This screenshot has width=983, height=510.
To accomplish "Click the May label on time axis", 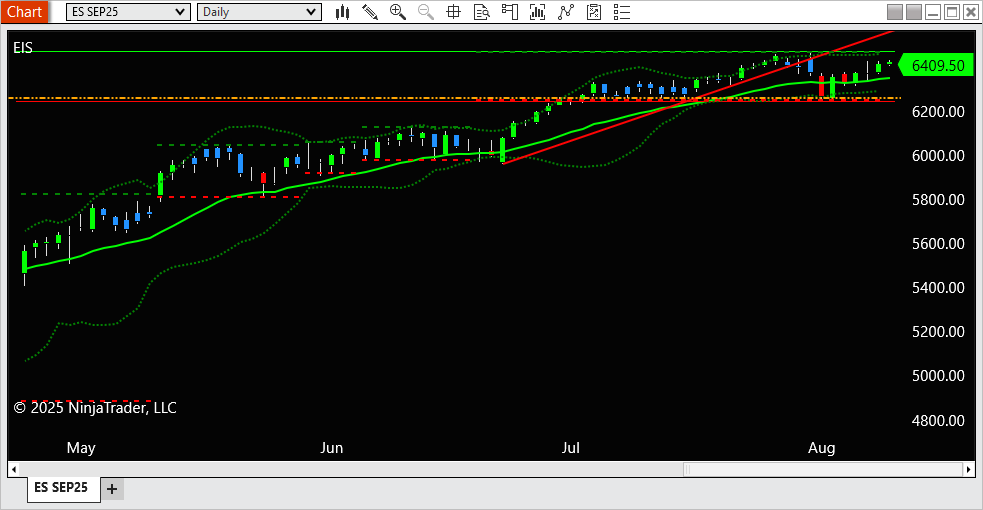I will pos(81,448).
